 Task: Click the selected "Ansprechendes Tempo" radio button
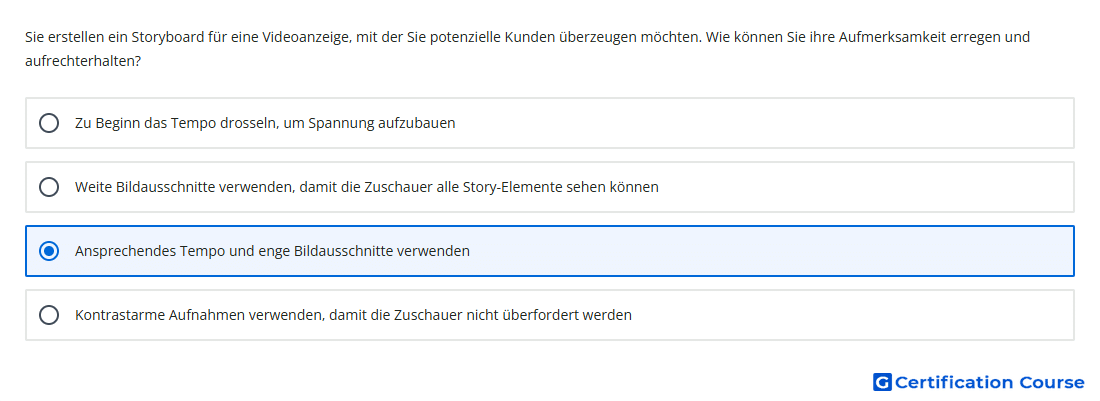click(x=49, y=251)
